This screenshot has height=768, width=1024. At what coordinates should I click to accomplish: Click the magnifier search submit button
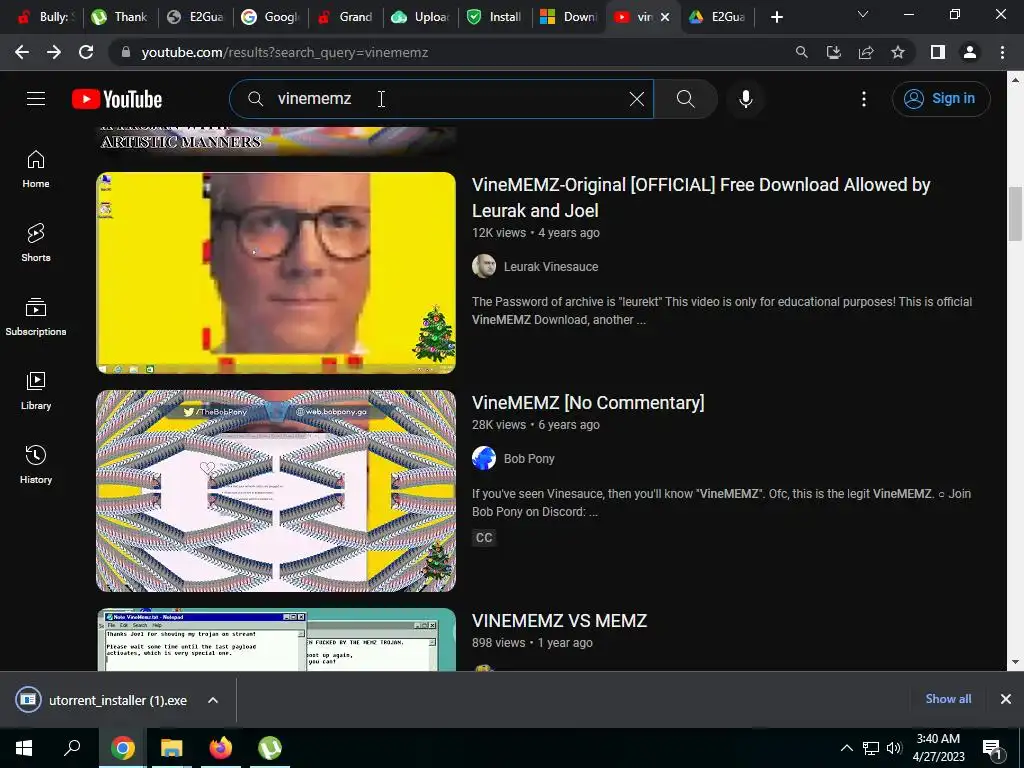[685, 99]
